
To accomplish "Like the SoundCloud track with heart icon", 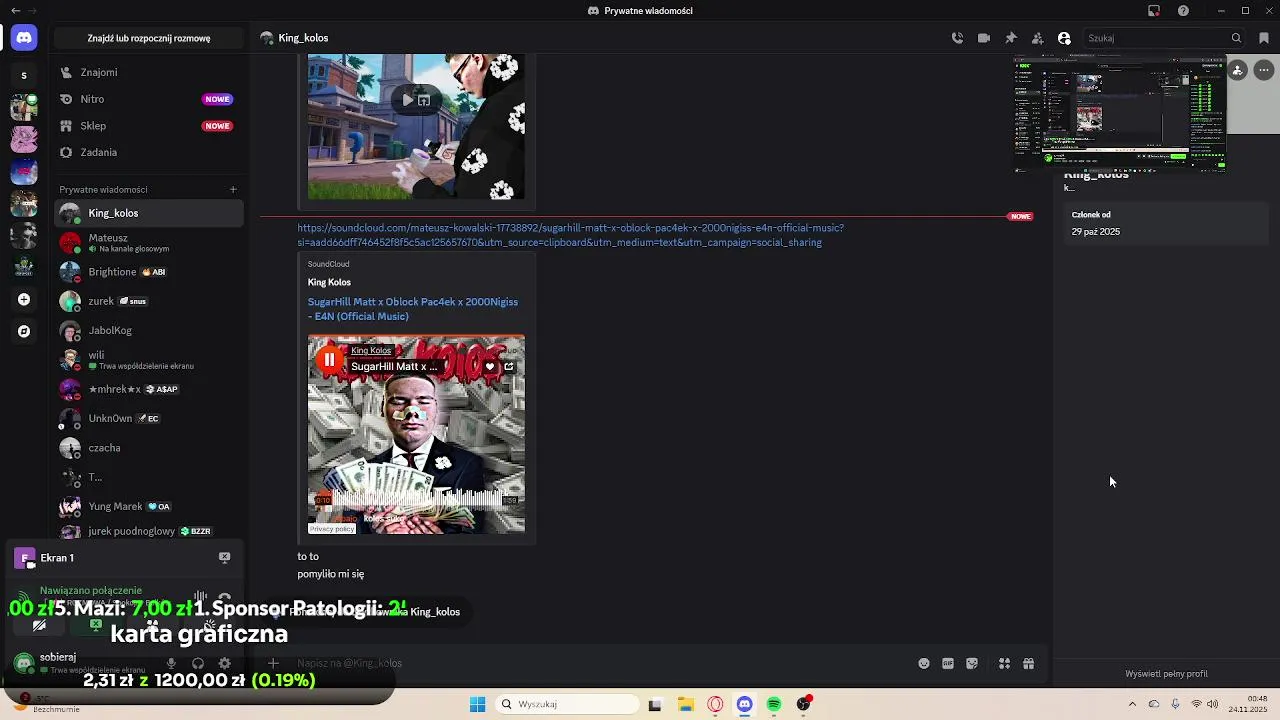I will click(490, 367).
